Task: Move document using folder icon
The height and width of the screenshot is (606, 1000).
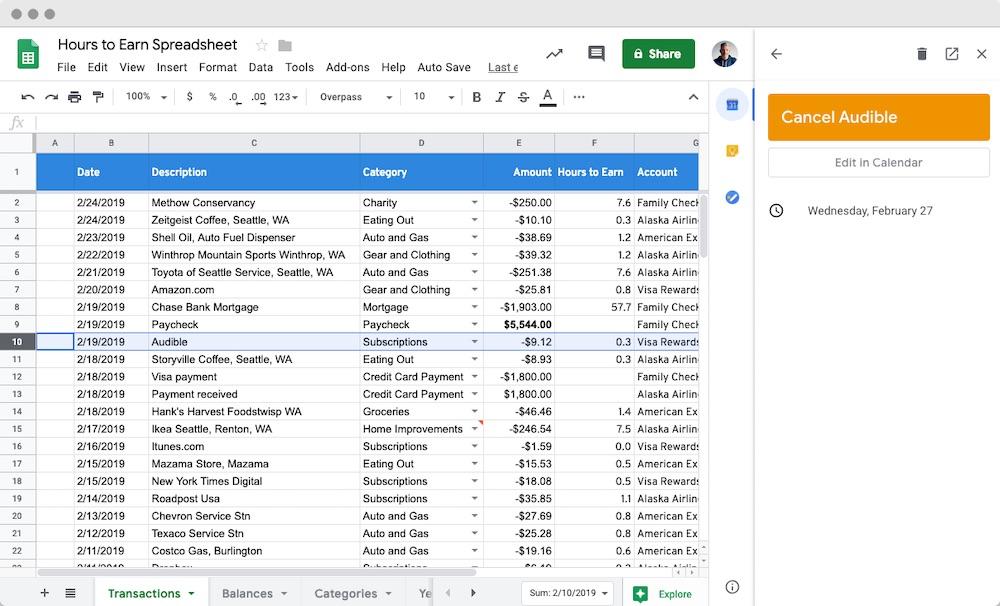Action: (285, 45)
